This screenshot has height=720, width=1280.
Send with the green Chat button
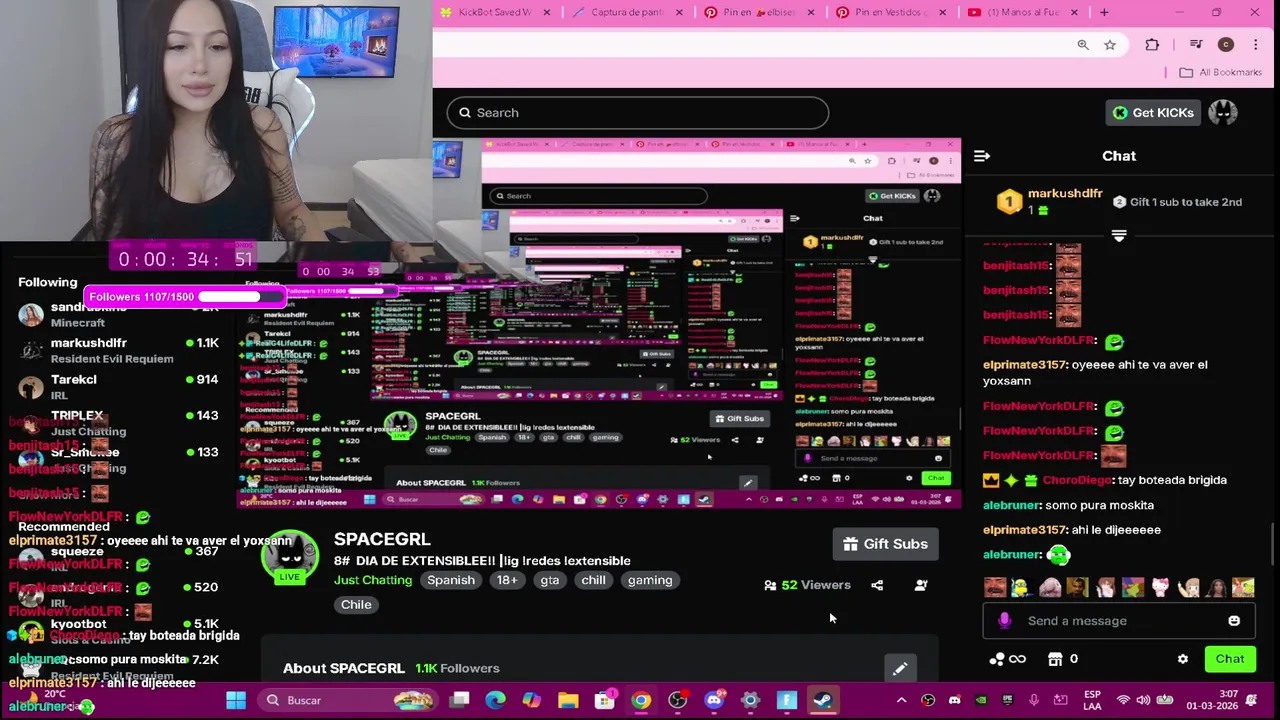coord(1230,659)
